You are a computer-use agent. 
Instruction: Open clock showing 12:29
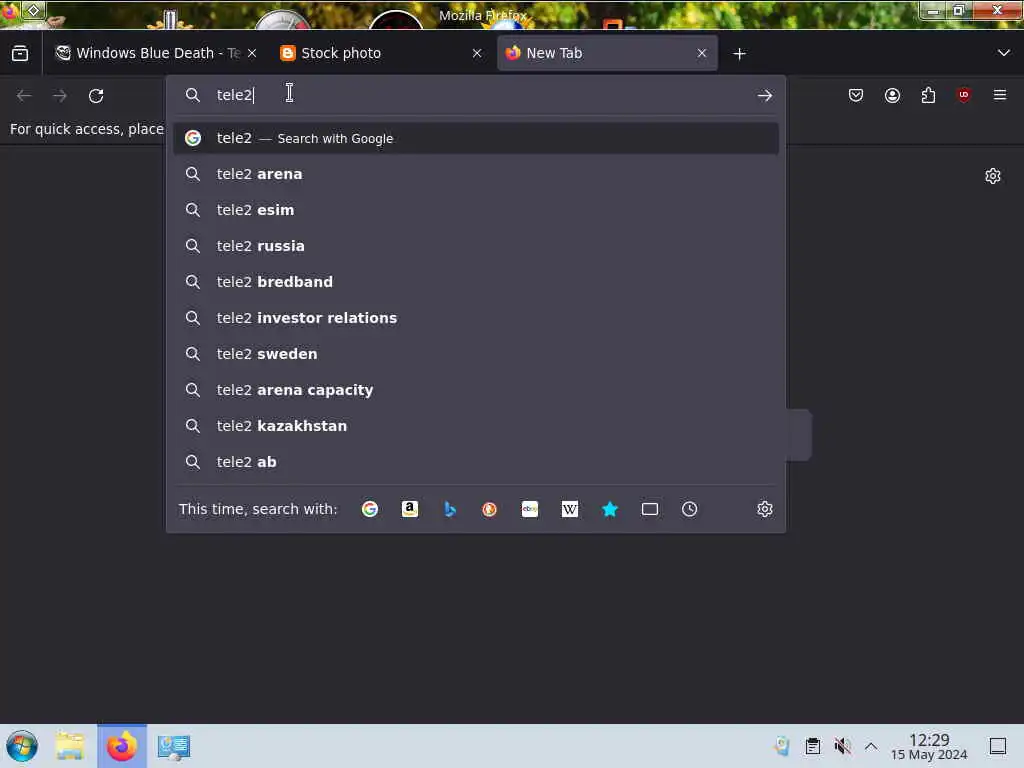click(x=929, y=746)
